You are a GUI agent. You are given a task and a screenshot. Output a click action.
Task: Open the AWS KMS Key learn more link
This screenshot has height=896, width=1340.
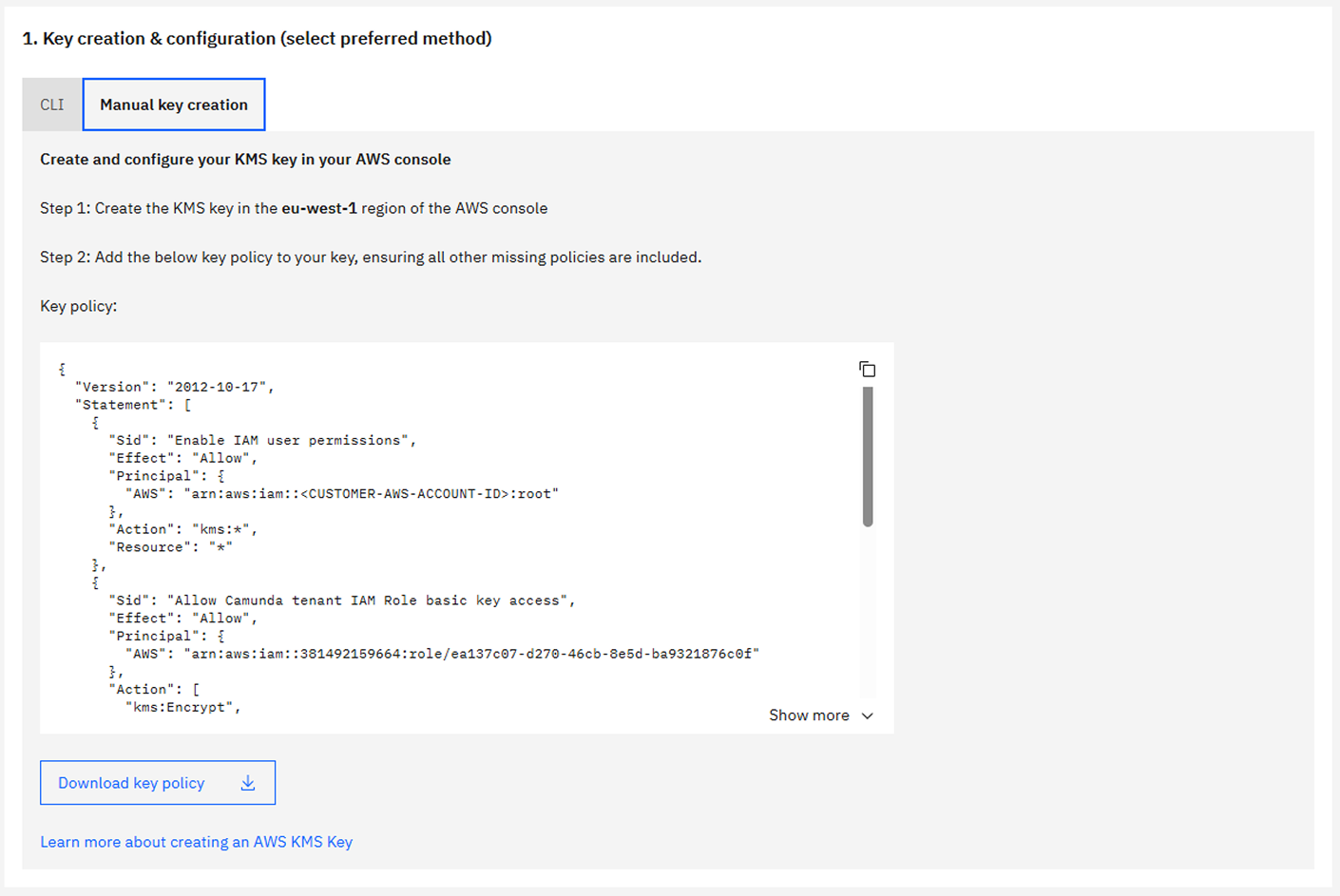196,842
